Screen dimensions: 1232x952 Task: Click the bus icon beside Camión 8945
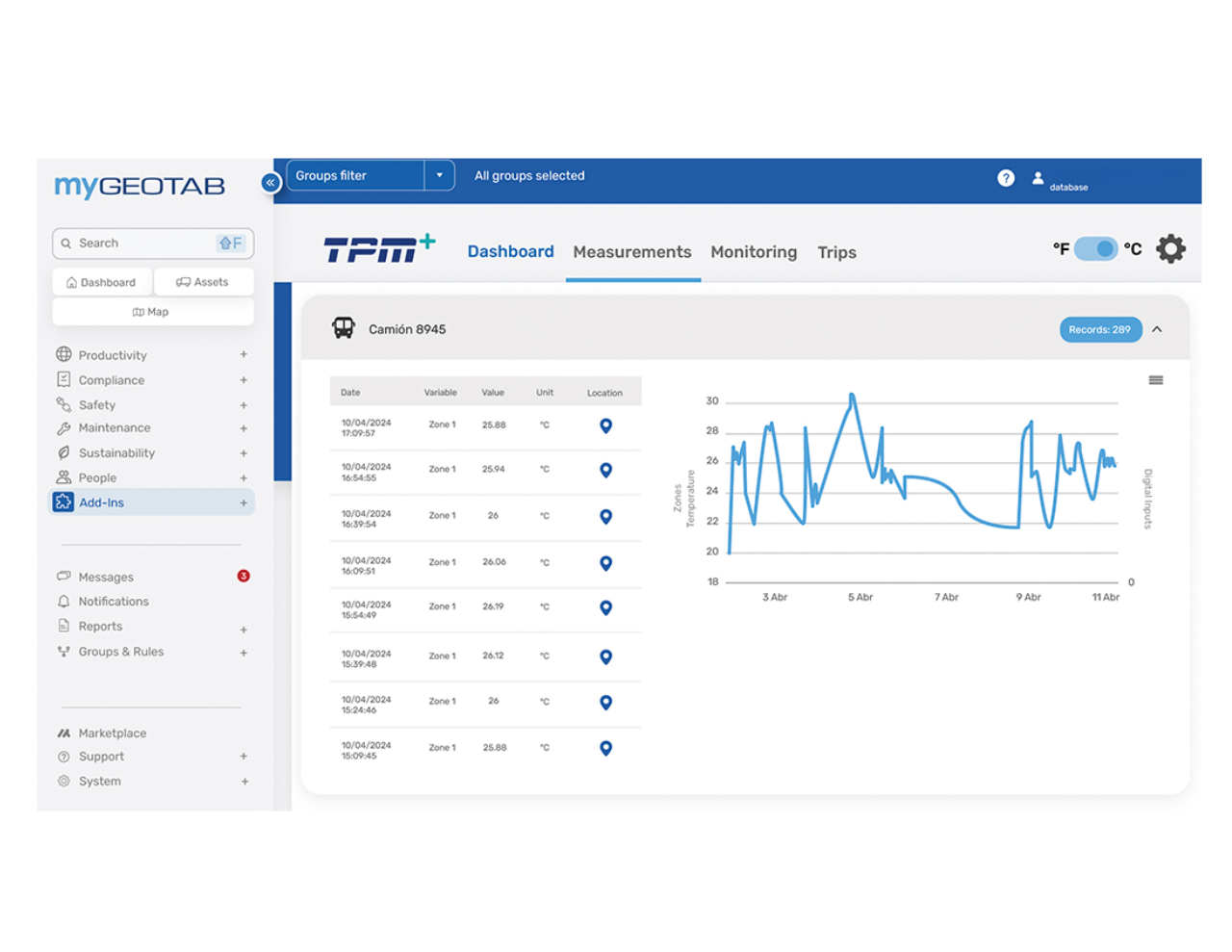click(344, 328)
